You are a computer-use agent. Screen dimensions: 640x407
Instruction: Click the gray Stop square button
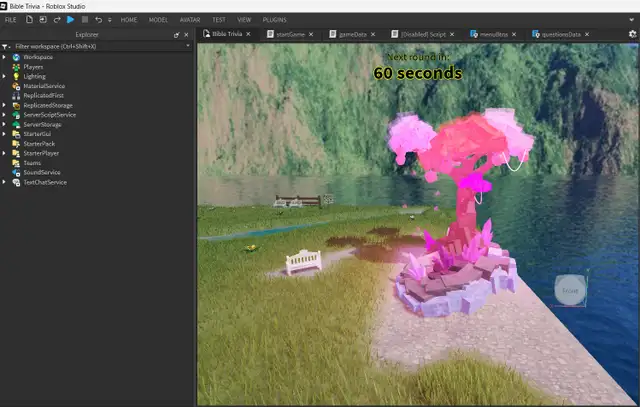coord(84,19)
